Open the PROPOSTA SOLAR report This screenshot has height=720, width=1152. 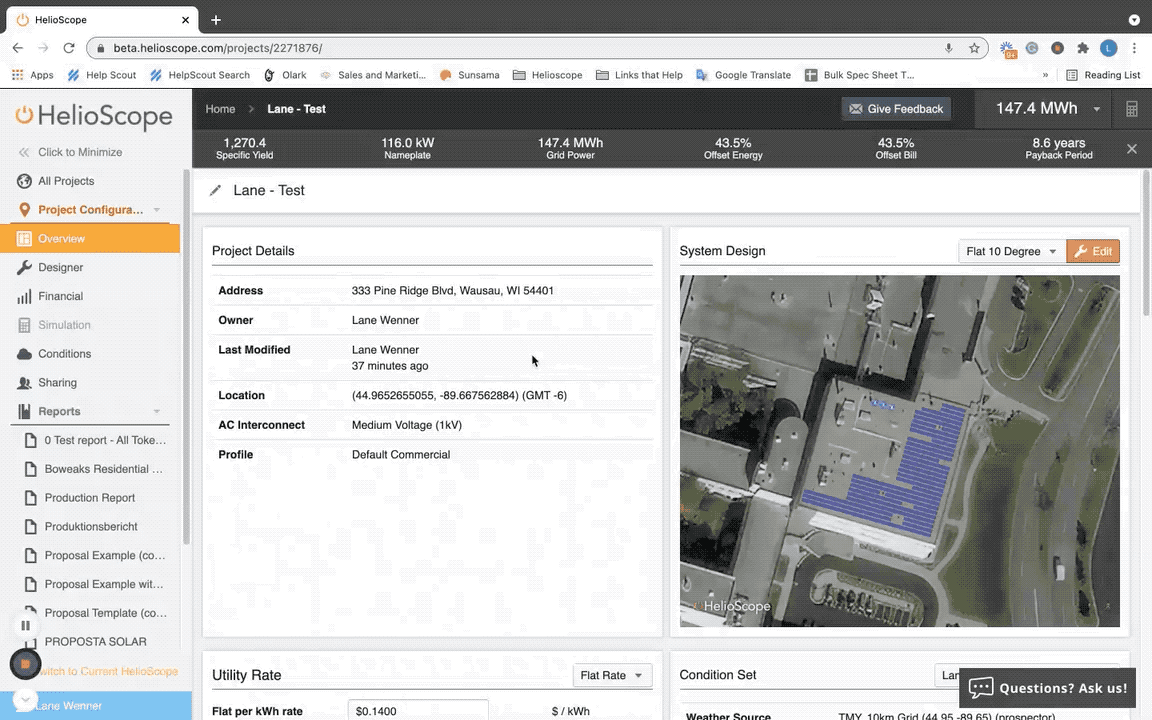pyautogui.click(x=96, y=641)
